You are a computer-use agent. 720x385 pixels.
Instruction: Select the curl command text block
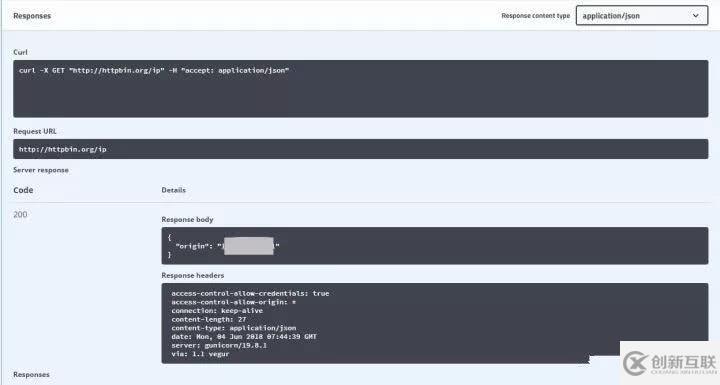[360, 89]
